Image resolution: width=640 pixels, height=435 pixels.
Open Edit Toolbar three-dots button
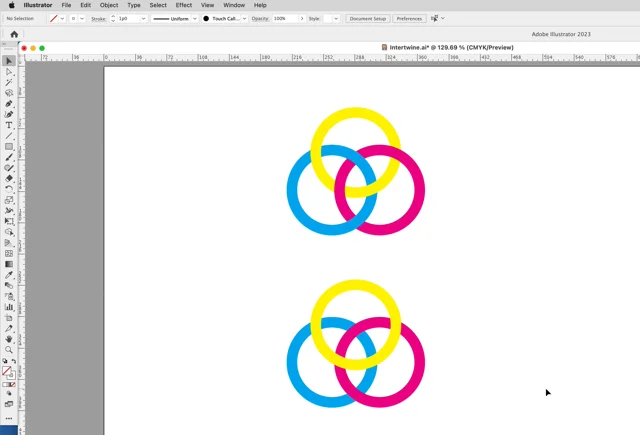pos(9,418)
